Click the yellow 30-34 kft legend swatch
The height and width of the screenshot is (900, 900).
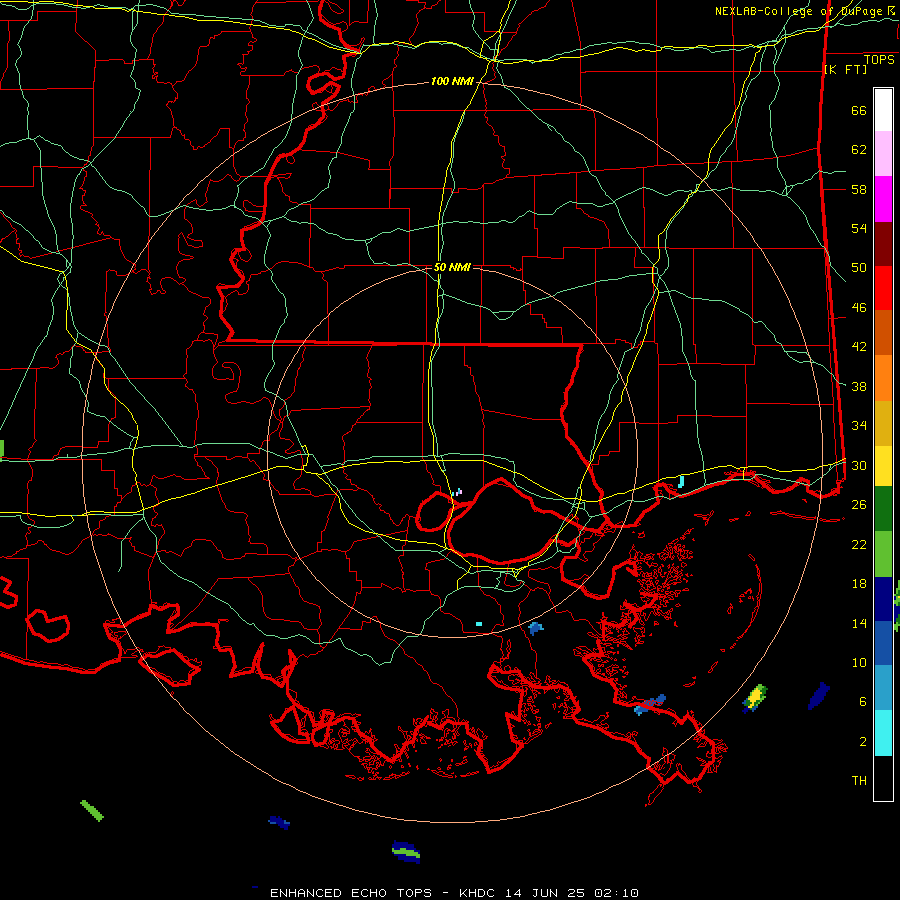883,466
